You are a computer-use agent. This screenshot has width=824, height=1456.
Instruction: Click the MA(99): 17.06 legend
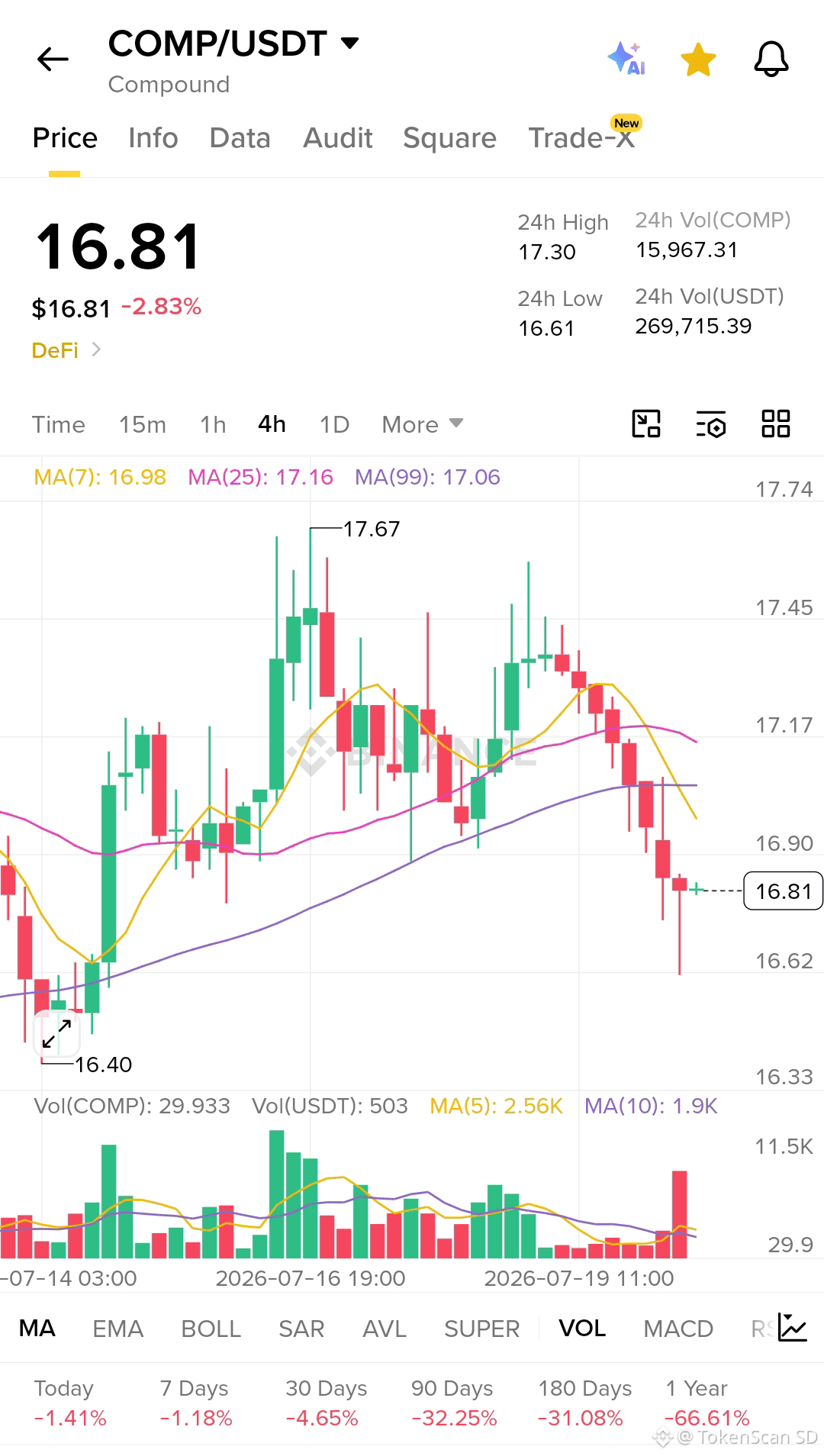tap(427, 478)
